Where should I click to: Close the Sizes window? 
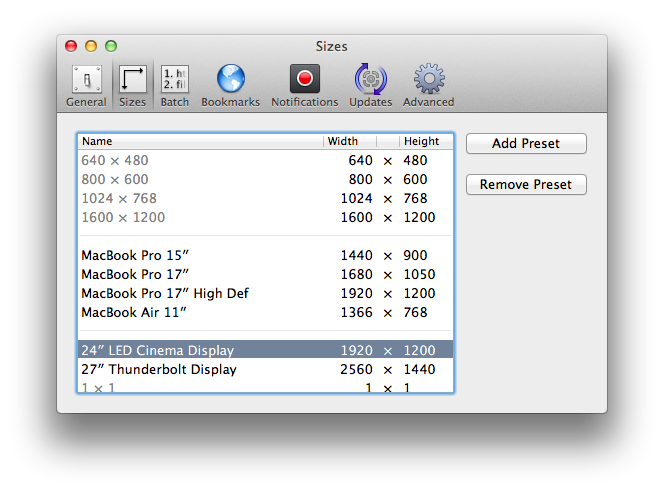[x=71, y=46]
